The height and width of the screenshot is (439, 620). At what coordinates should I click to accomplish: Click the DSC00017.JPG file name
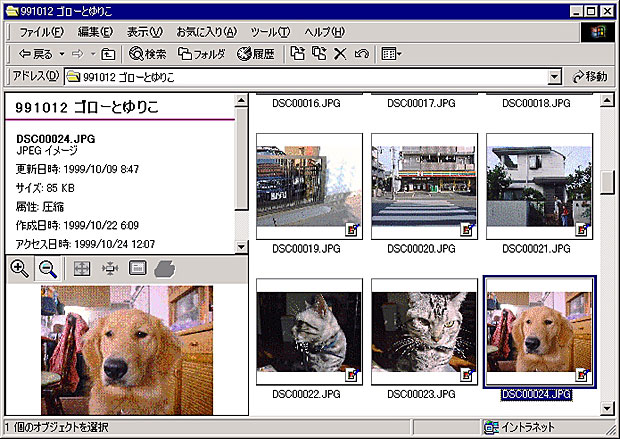[x=421, y=103]
